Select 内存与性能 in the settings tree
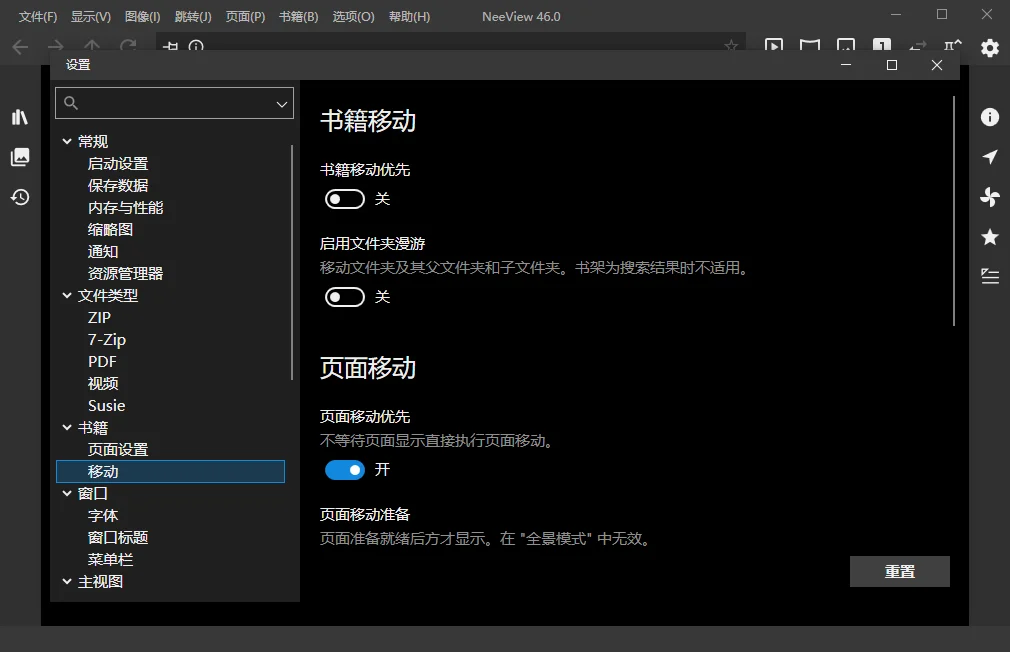 (x=126, y=207)
